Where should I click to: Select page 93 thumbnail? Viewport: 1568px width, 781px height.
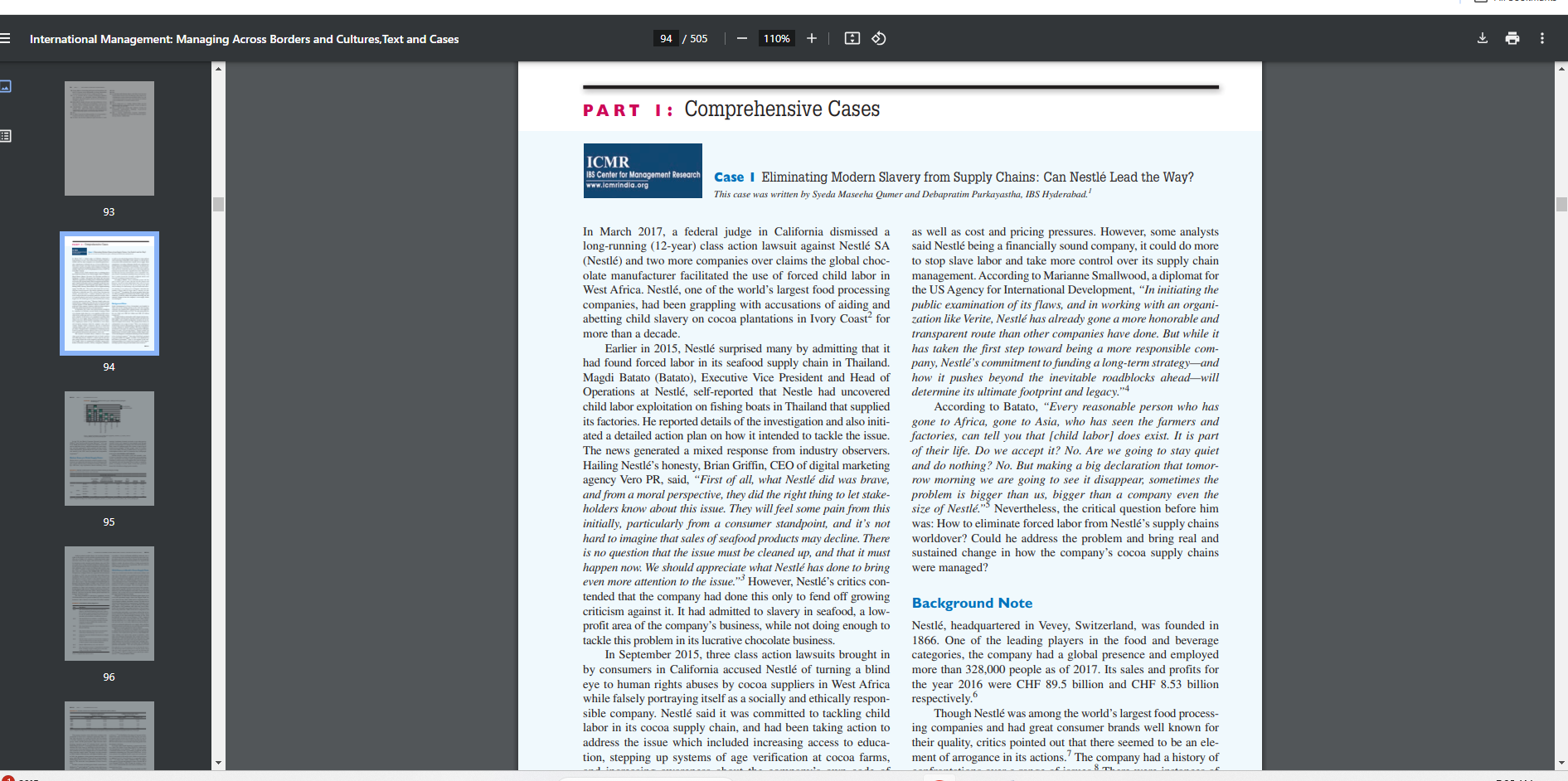tap(109, 138)
